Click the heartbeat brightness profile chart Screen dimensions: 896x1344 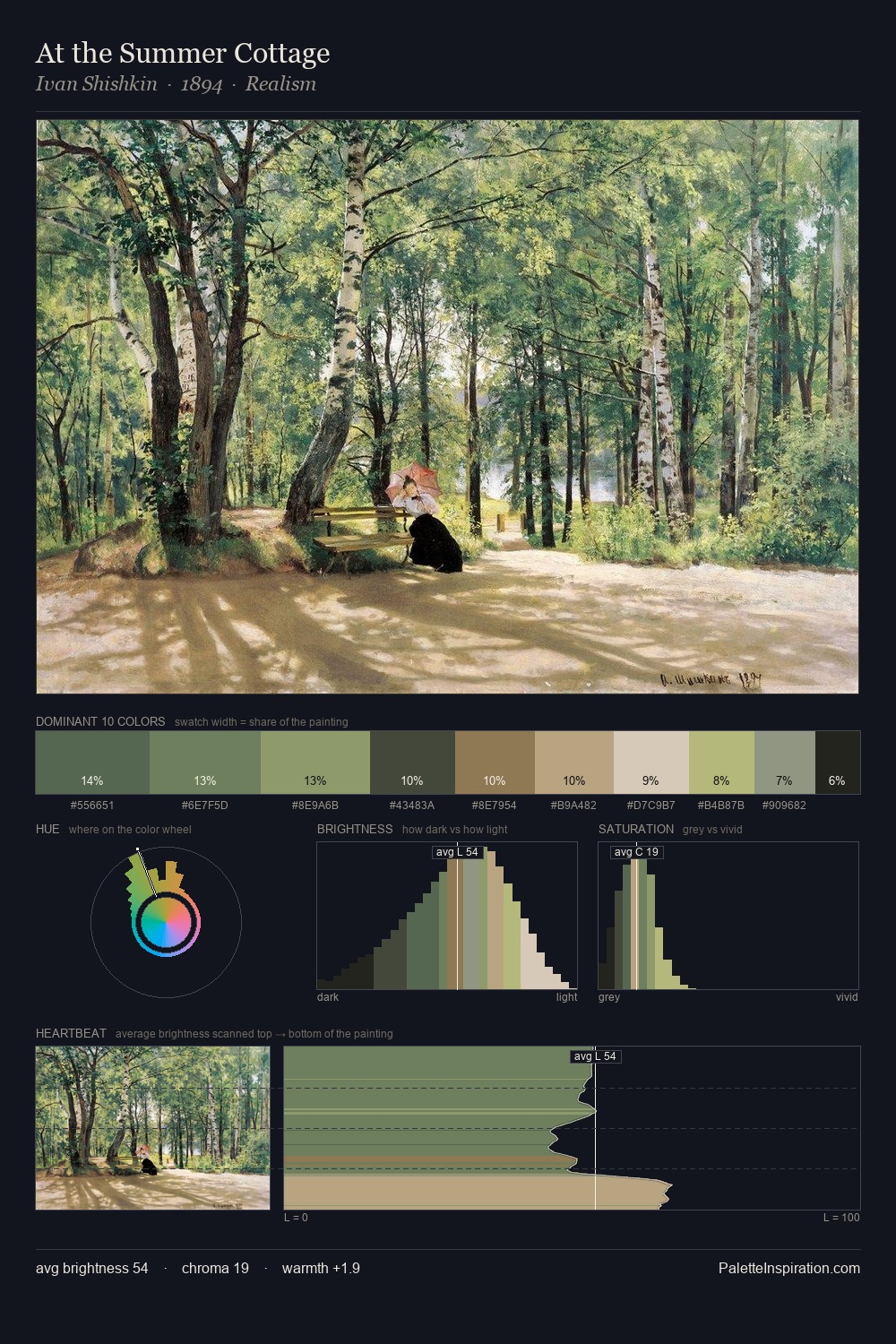click(572, 1128)
